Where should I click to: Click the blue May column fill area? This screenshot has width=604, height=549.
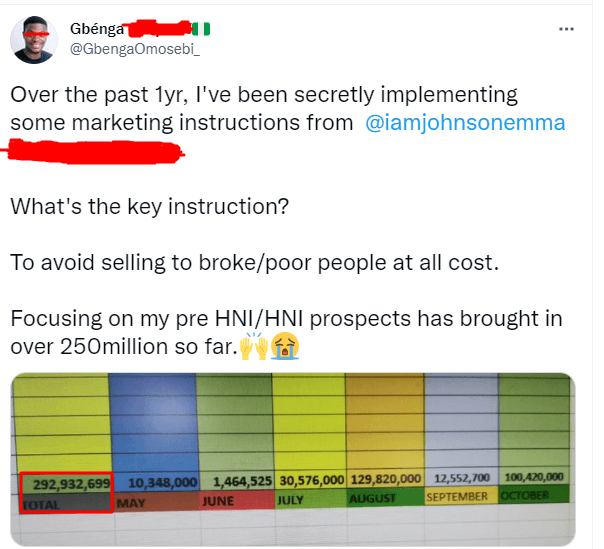pos(154,422)
